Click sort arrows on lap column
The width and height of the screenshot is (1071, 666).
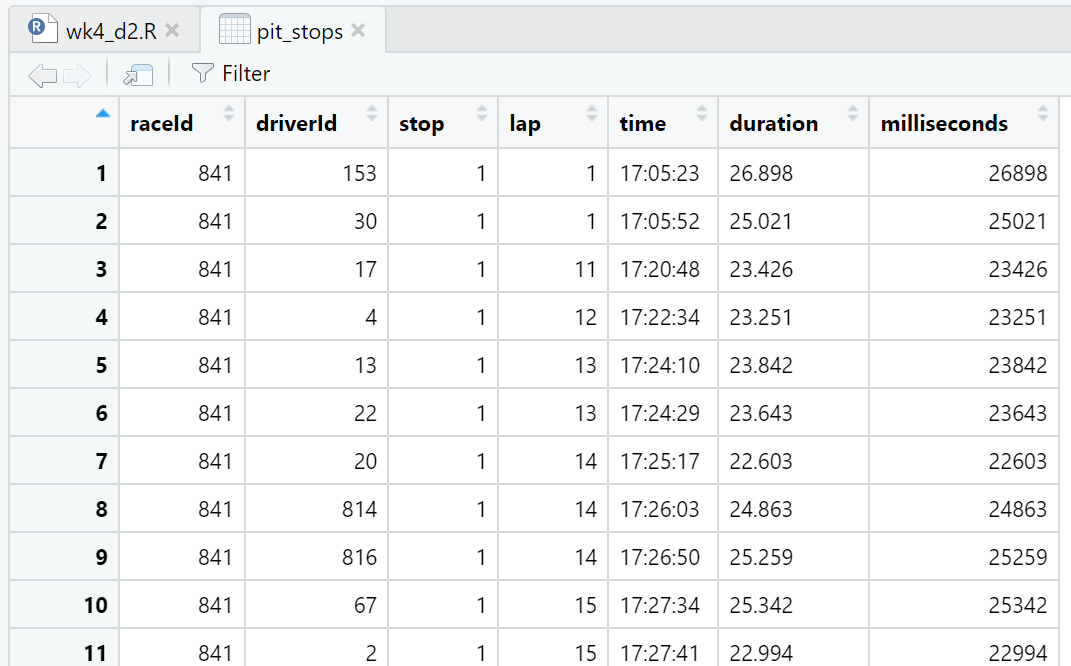click(x=592, y=113)
